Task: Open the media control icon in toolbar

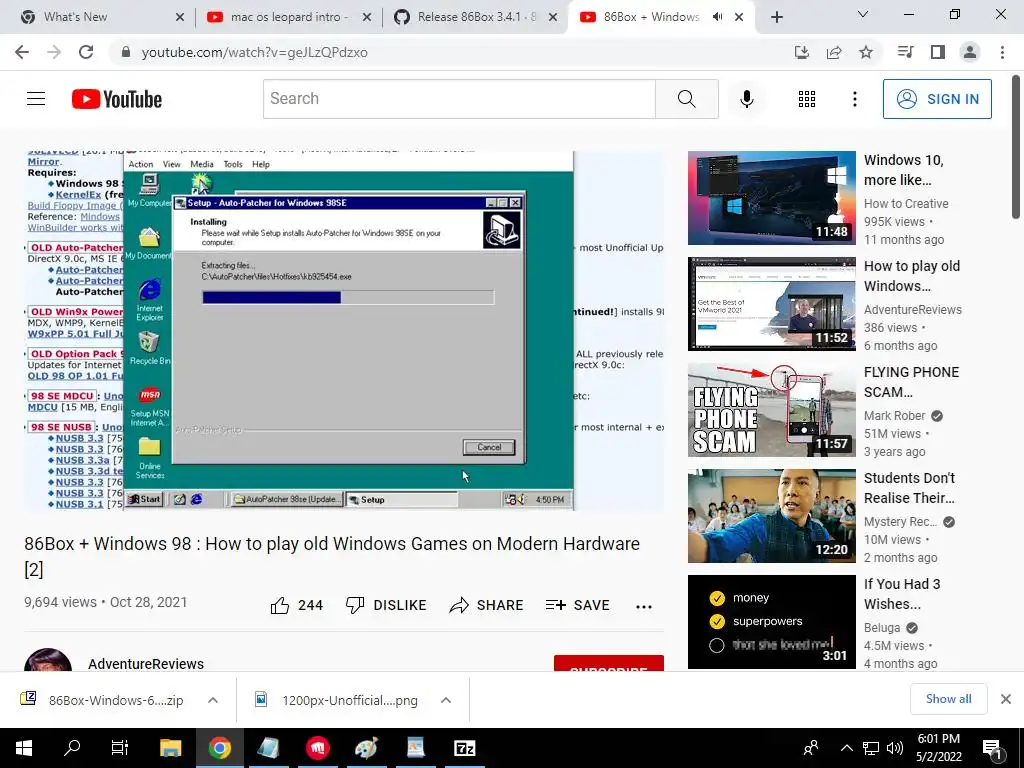Action: (x=905, y=52)
